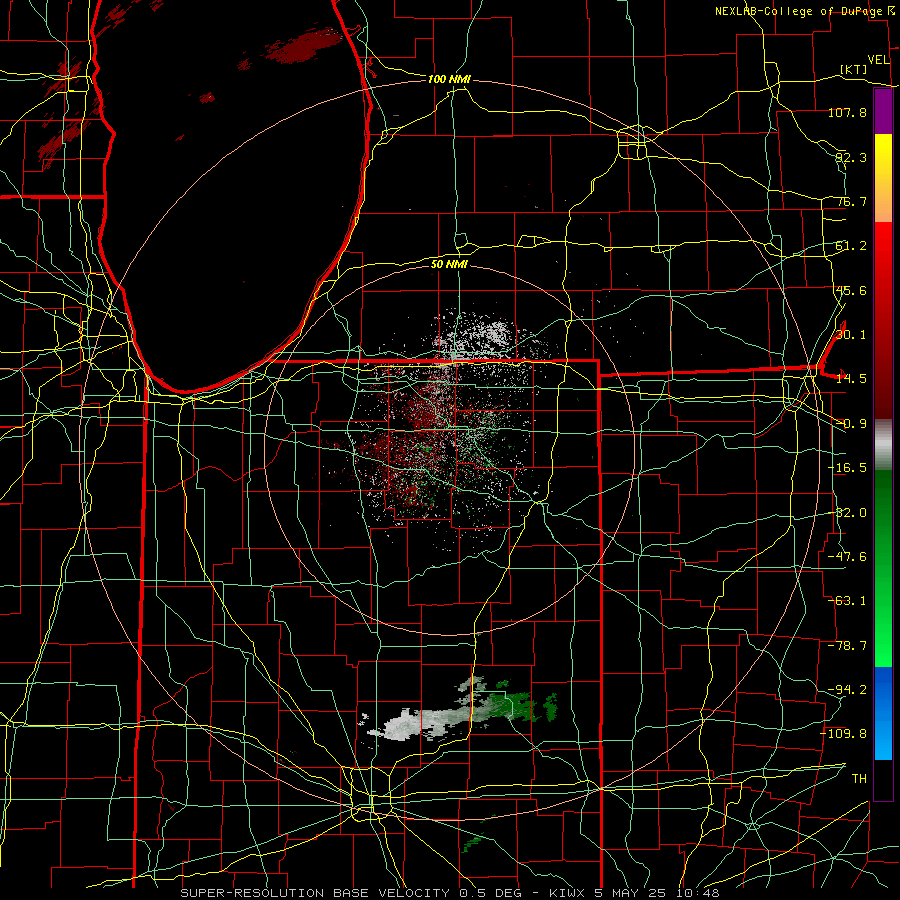Click the -109.8 velocity scale value
The width and height of the screenshot is (900, 900).
click(x=844, y=734)
